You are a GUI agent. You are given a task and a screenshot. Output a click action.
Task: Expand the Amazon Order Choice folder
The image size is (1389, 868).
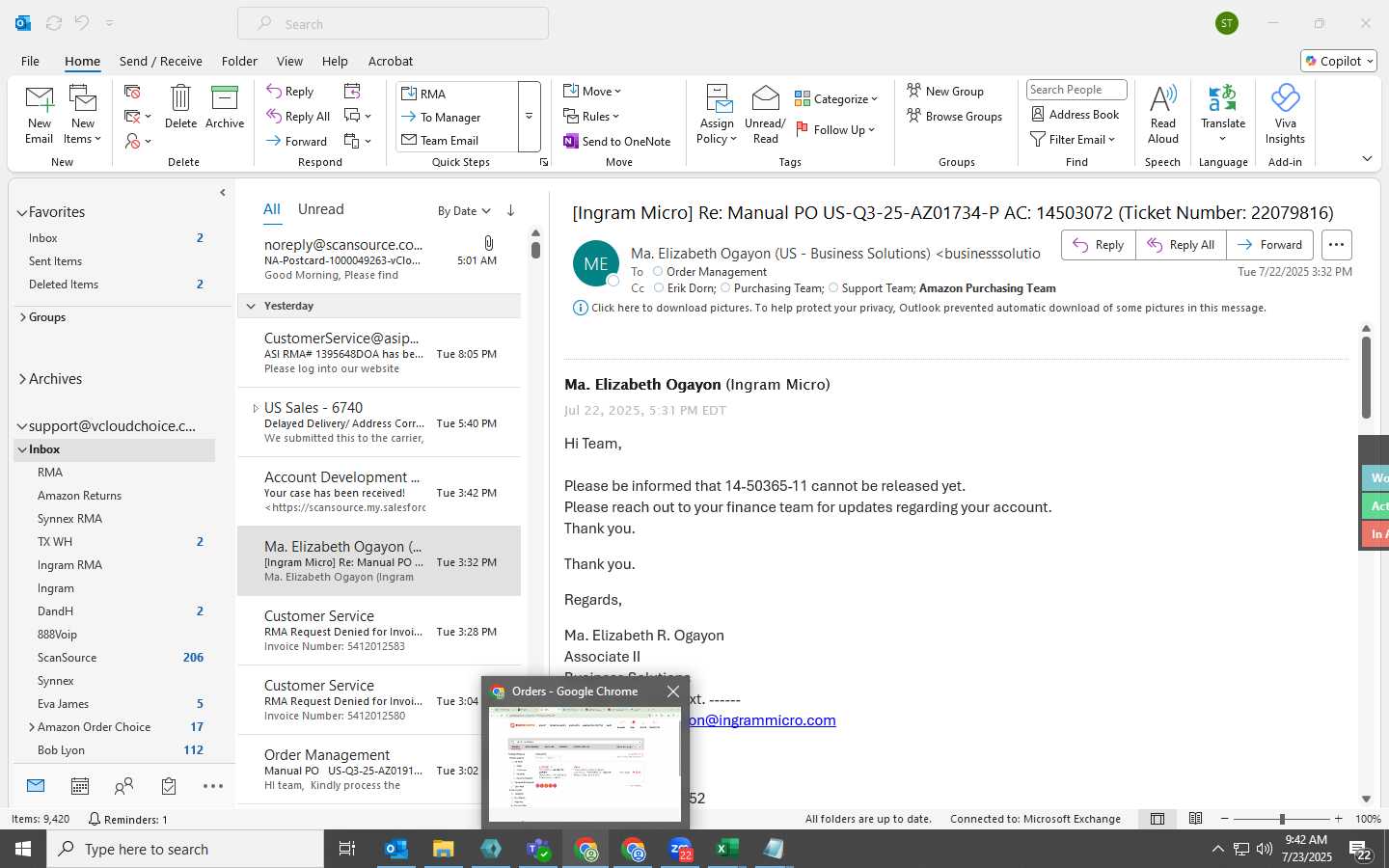click(x=32, y=727)
